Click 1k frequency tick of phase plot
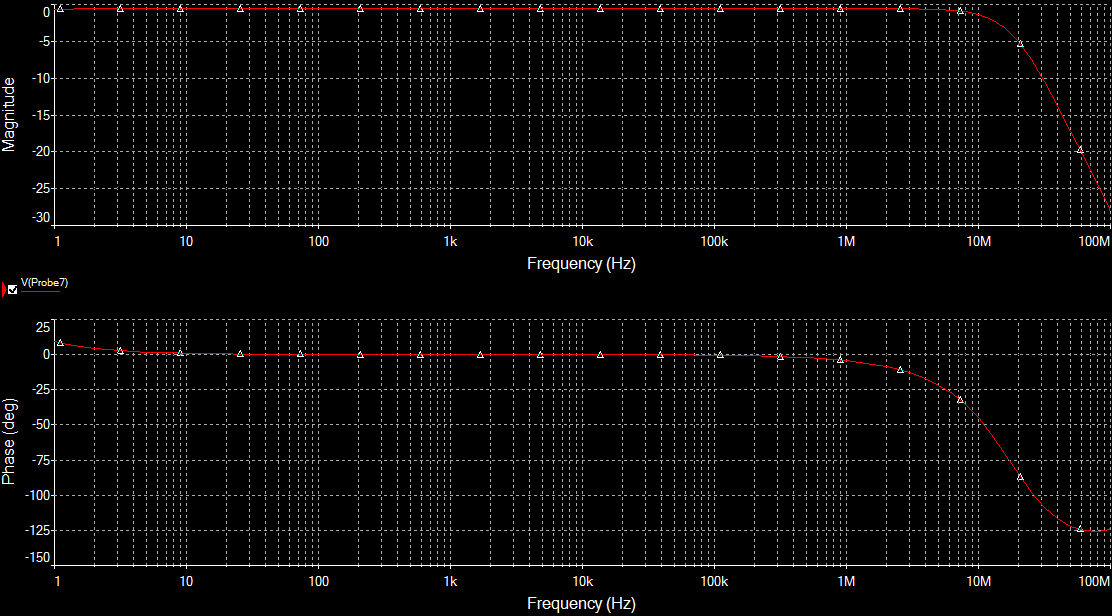1112x616 pixels. pyautogui.click(x=450, y=581)
